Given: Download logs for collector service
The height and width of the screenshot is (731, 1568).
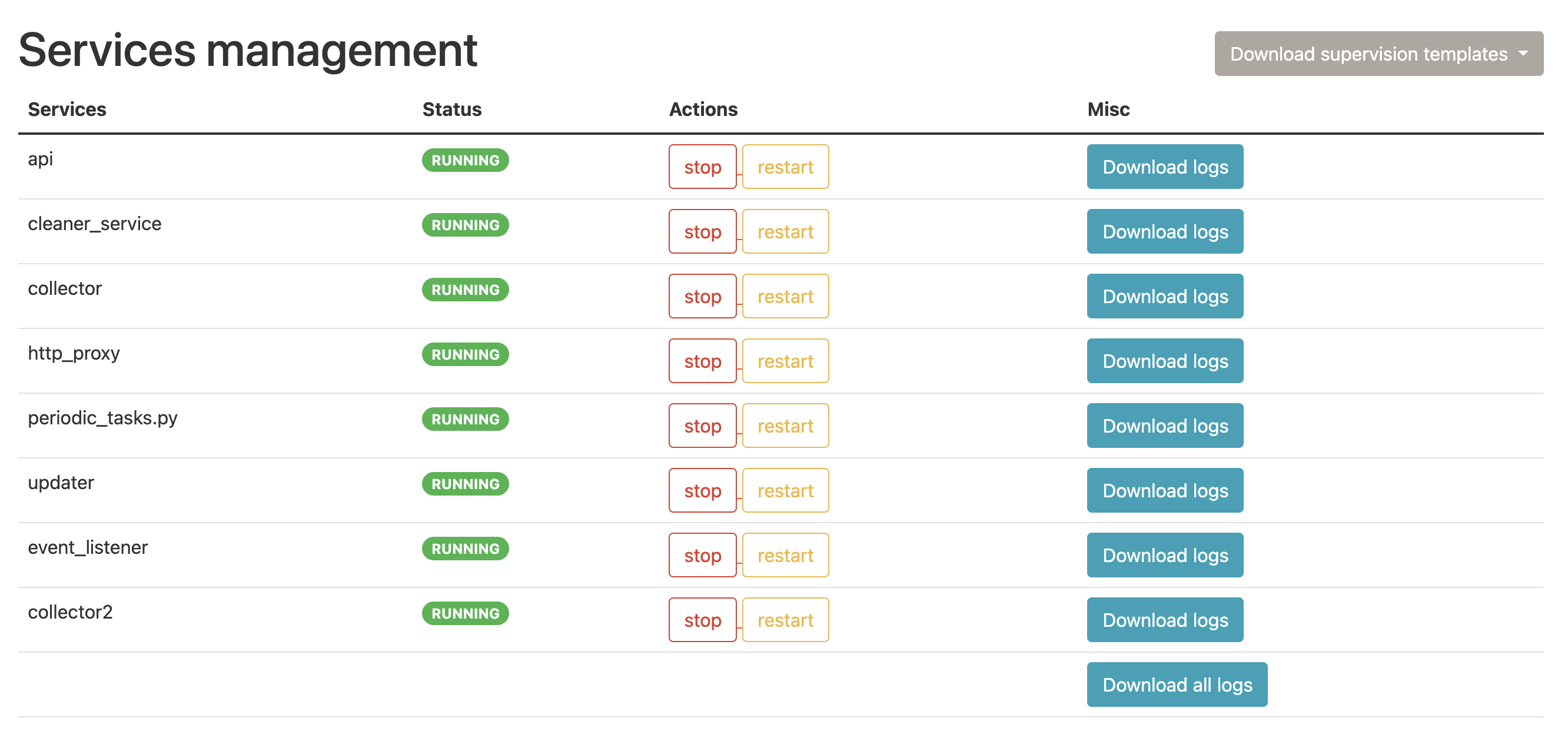Looking at the screenshot, I should click(1164, 297).
